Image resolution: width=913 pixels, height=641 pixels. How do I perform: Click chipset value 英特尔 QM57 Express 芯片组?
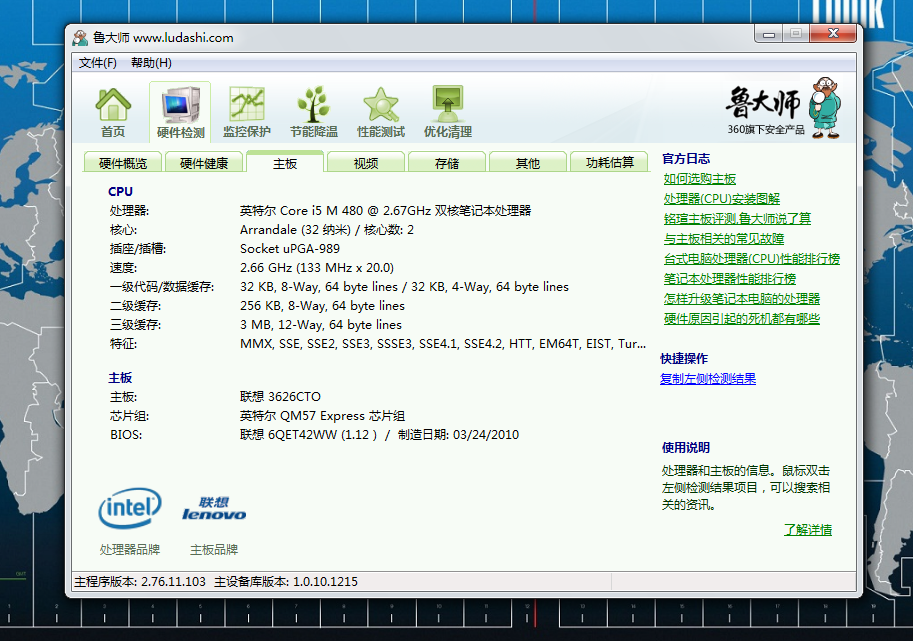click(322, 416)
